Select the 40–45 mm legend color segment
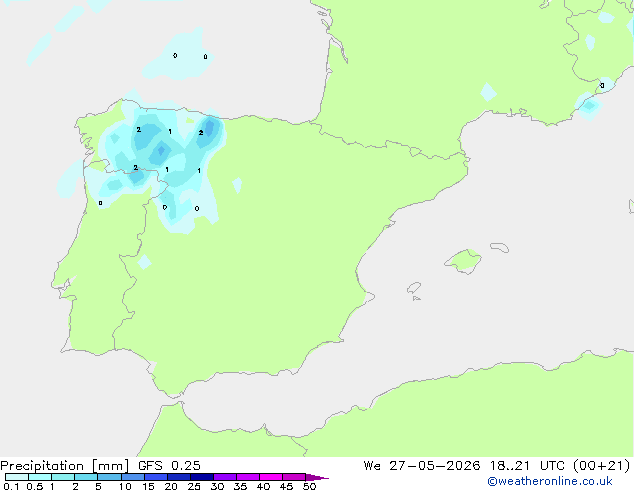Viewport: 634px width, 490px height. coord(271,477)
